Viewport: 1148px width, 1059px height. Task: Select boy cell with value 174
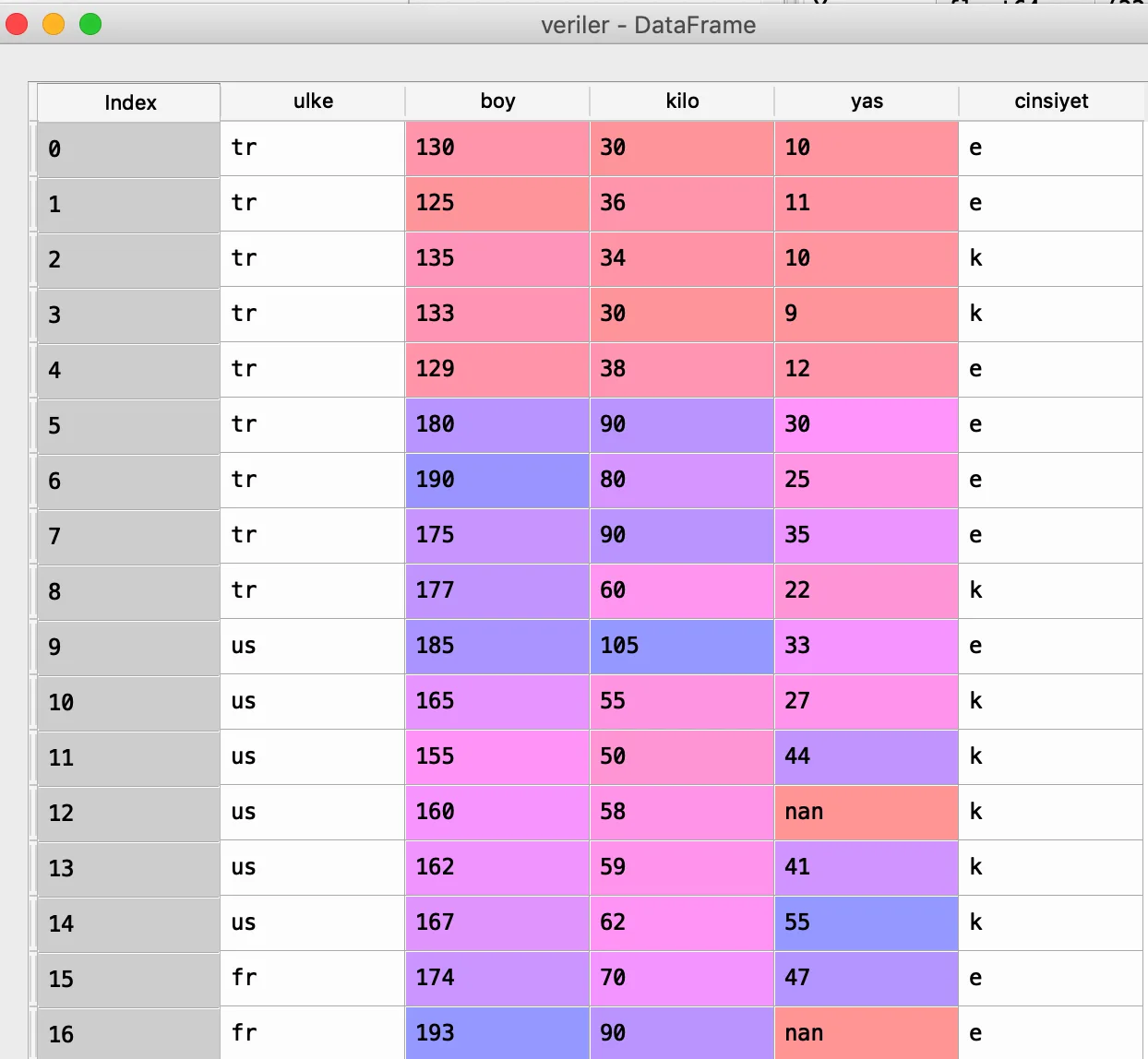(x=497, y=979)
